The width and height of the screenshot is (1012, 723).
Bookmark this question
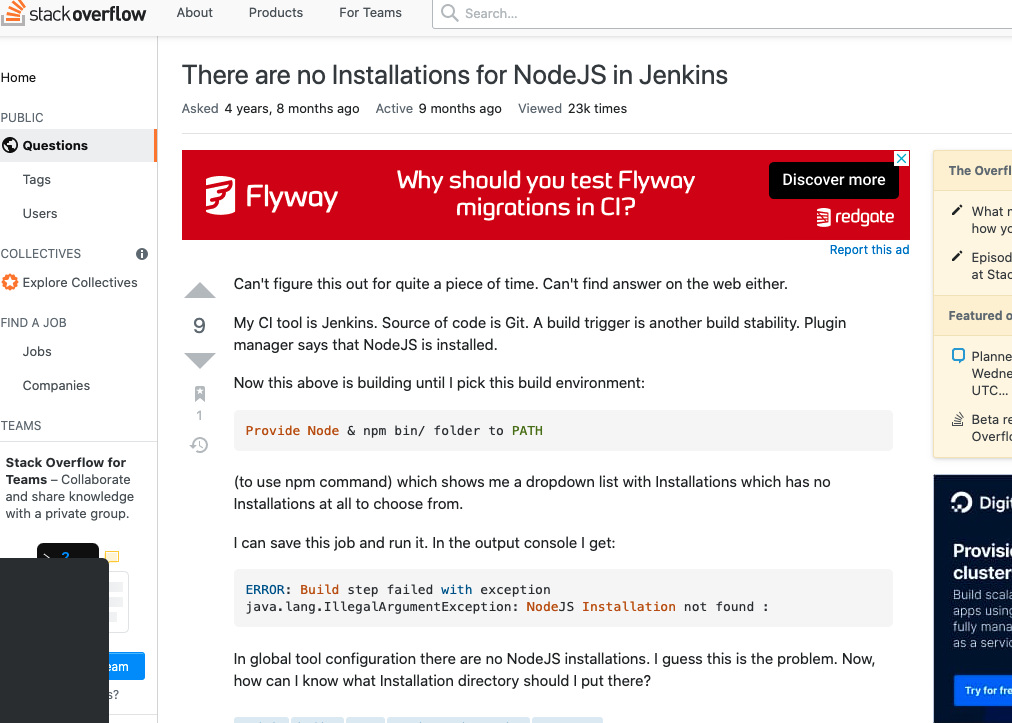pos(199,393)
